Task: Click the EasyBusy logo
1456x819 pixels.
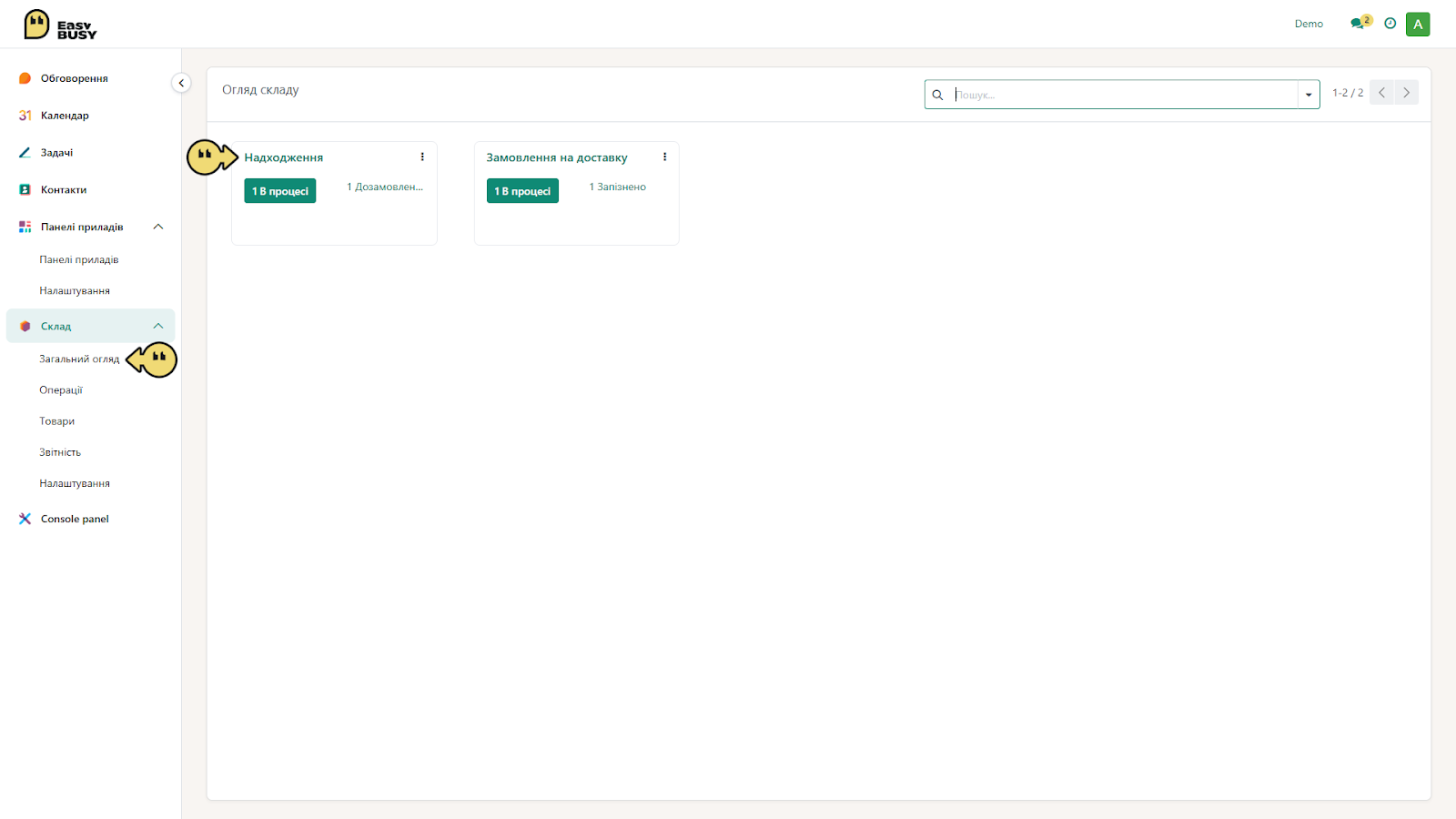Action: coord(60,25)
